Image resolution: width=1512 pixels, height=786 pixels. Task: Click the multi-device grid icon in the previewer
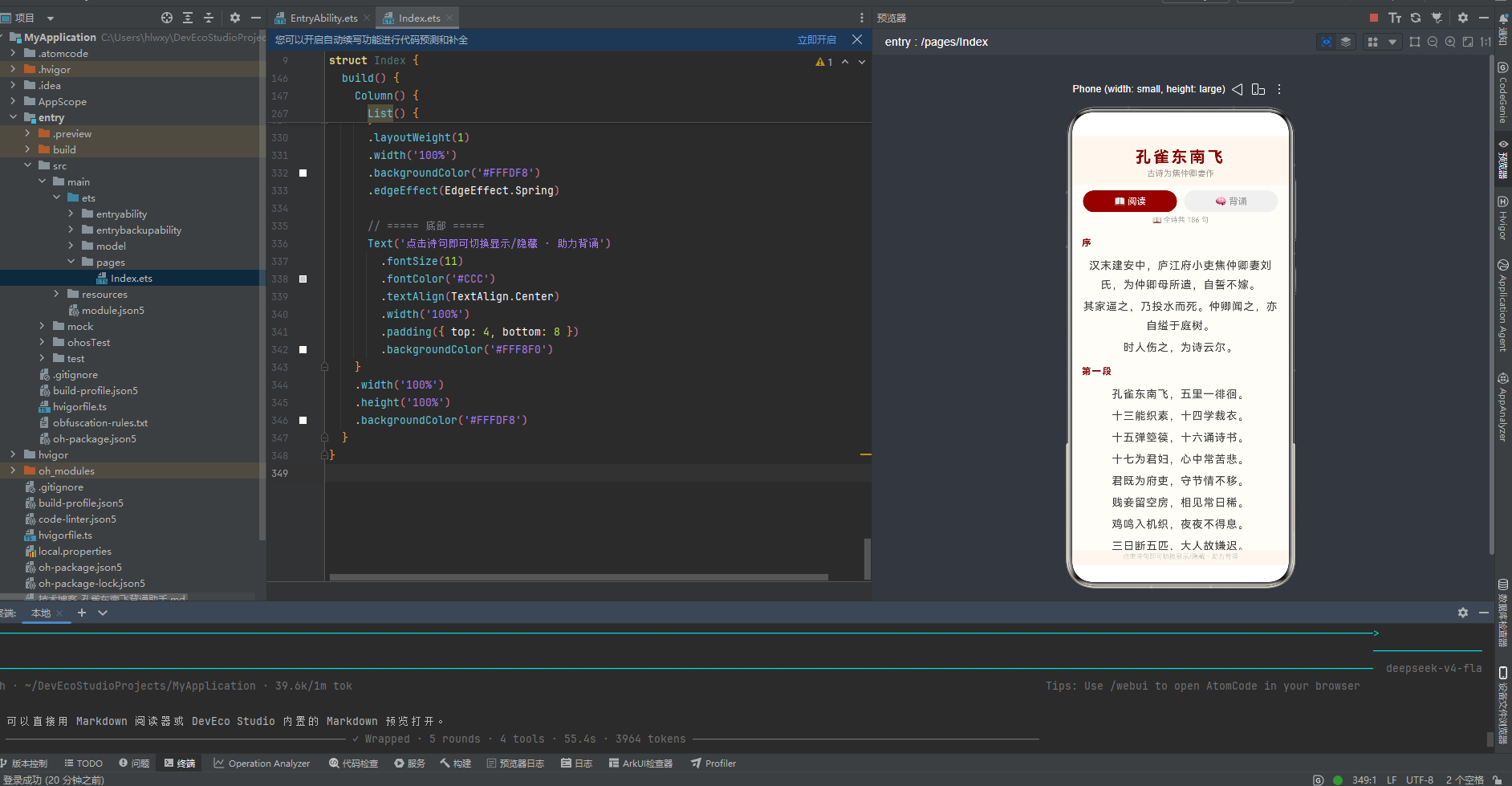pyautogui.click(x=1373, y=42)
